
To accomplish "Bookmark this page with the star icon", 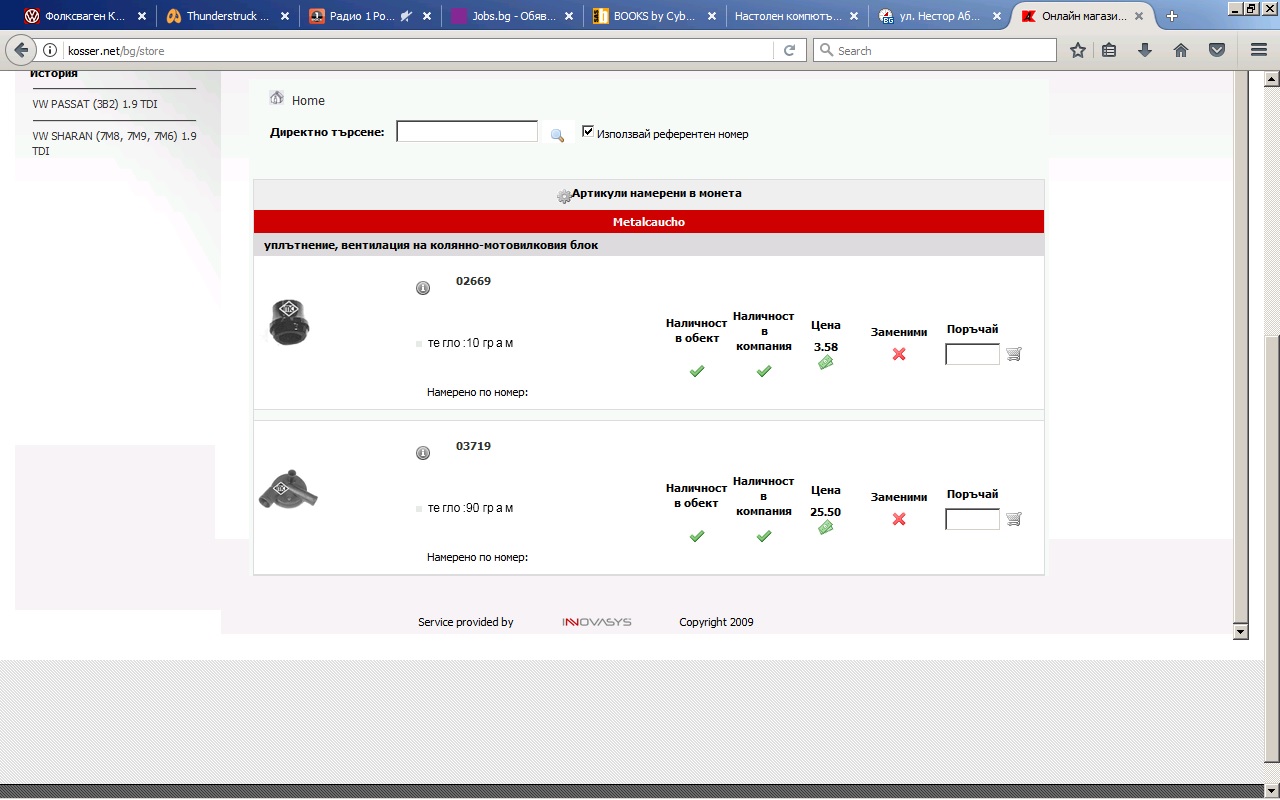I will [x=1078, y=50].
